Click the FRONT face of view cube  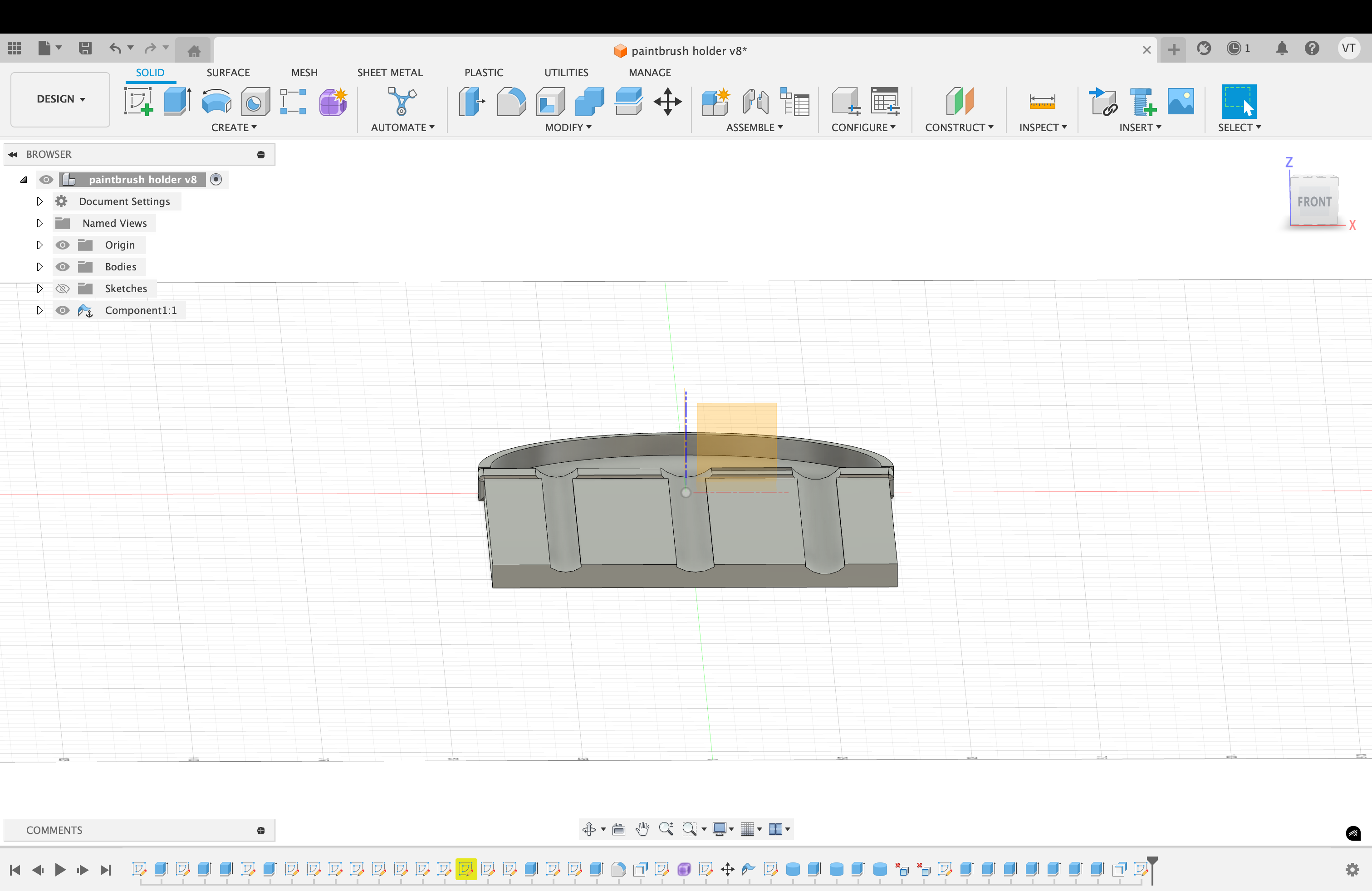[x=1314, y=202]
